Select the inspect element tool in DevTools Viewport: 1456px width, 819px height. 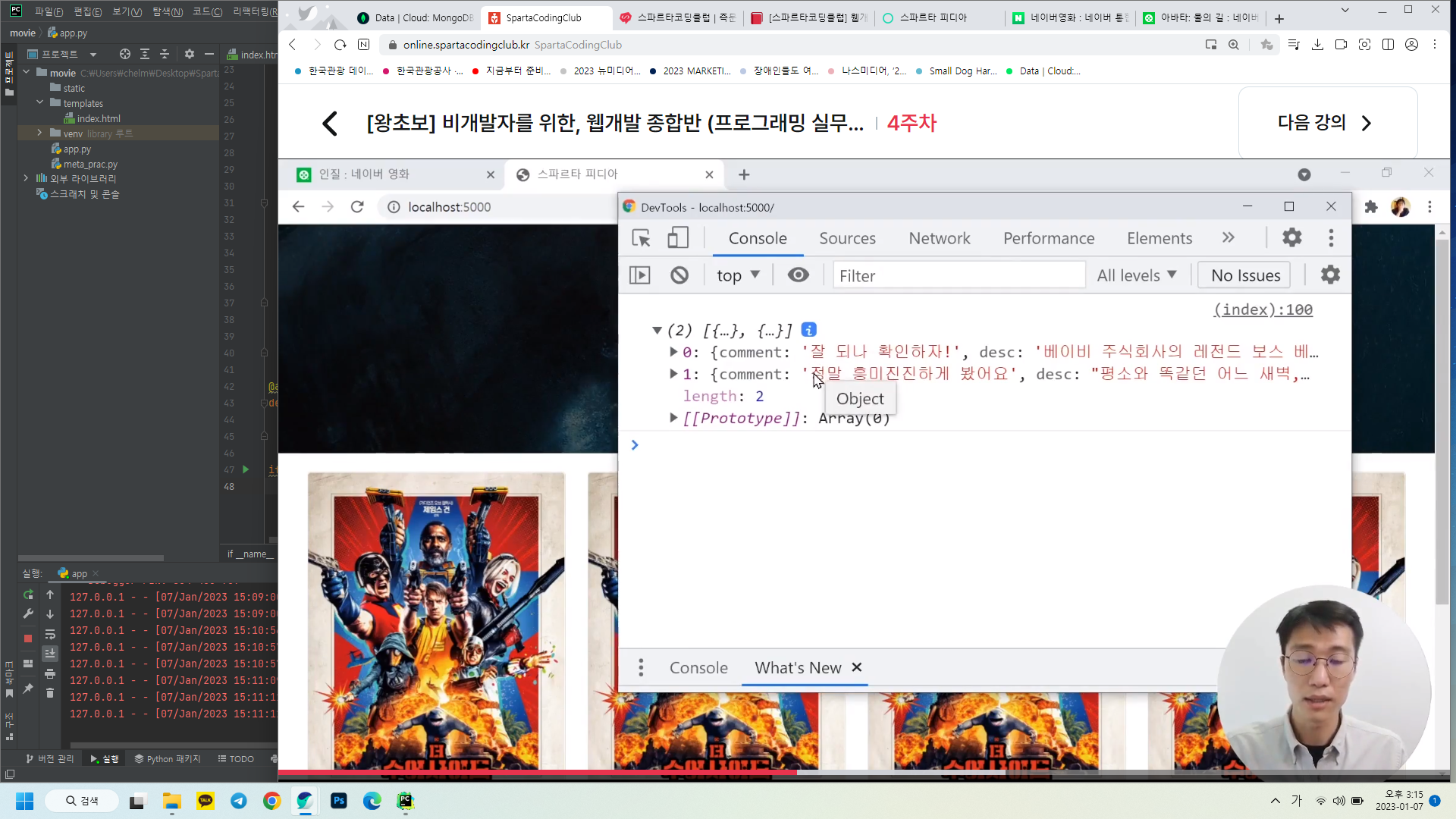pyautogui.click(x=641, y=238)
